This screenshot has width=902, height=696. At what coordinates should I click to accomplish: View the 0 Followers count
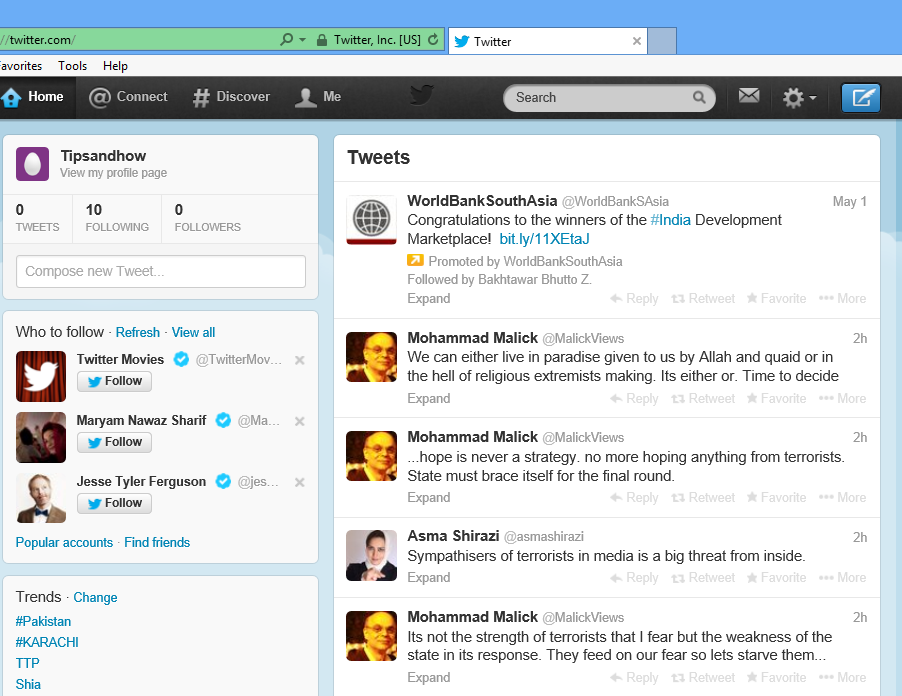coord(208,218)
